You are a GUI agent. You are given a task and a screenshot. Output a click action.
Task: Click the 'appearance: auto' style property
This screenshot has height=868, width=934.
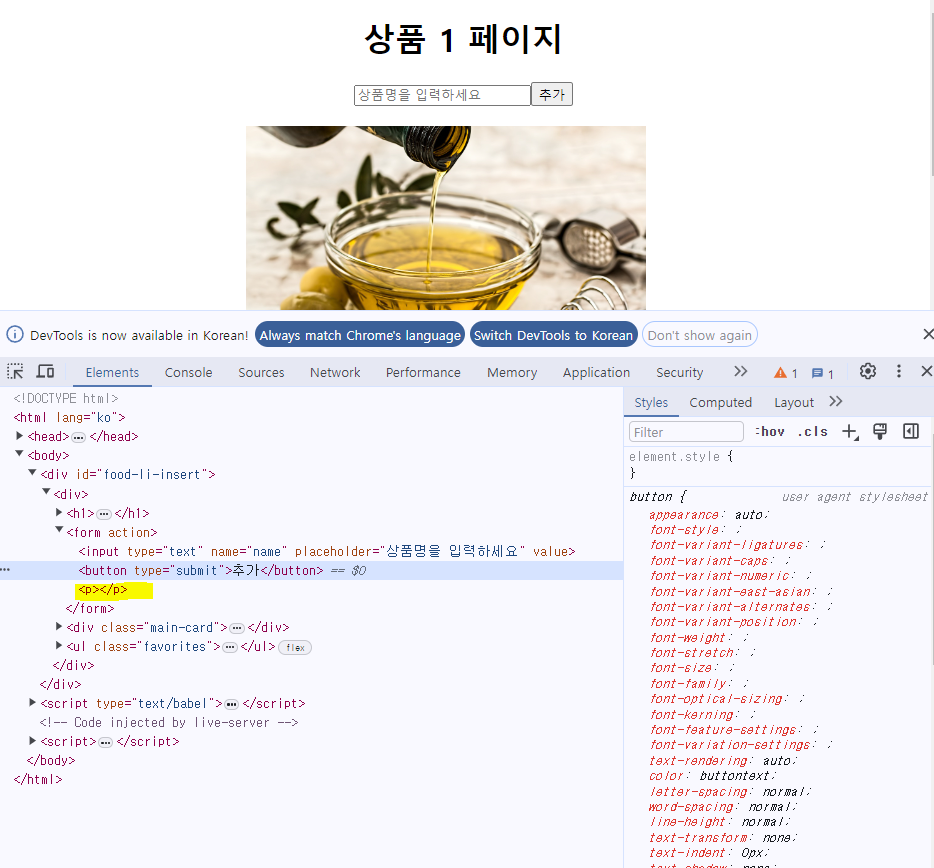point(709,514)
